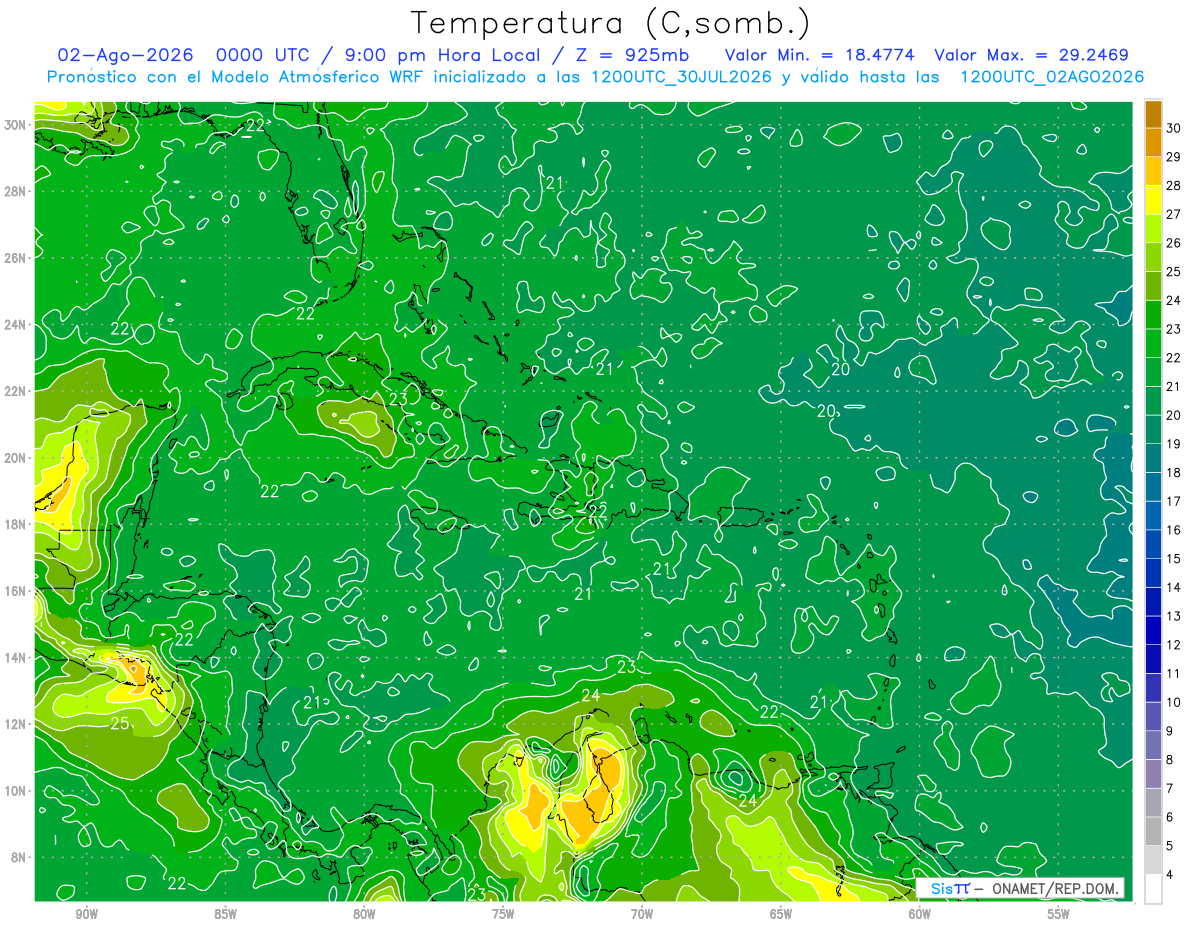Click the '18N' latitude axis label
Image resolution: width=1200 pixels, height=927 pixels.
(x=16, y=524)
